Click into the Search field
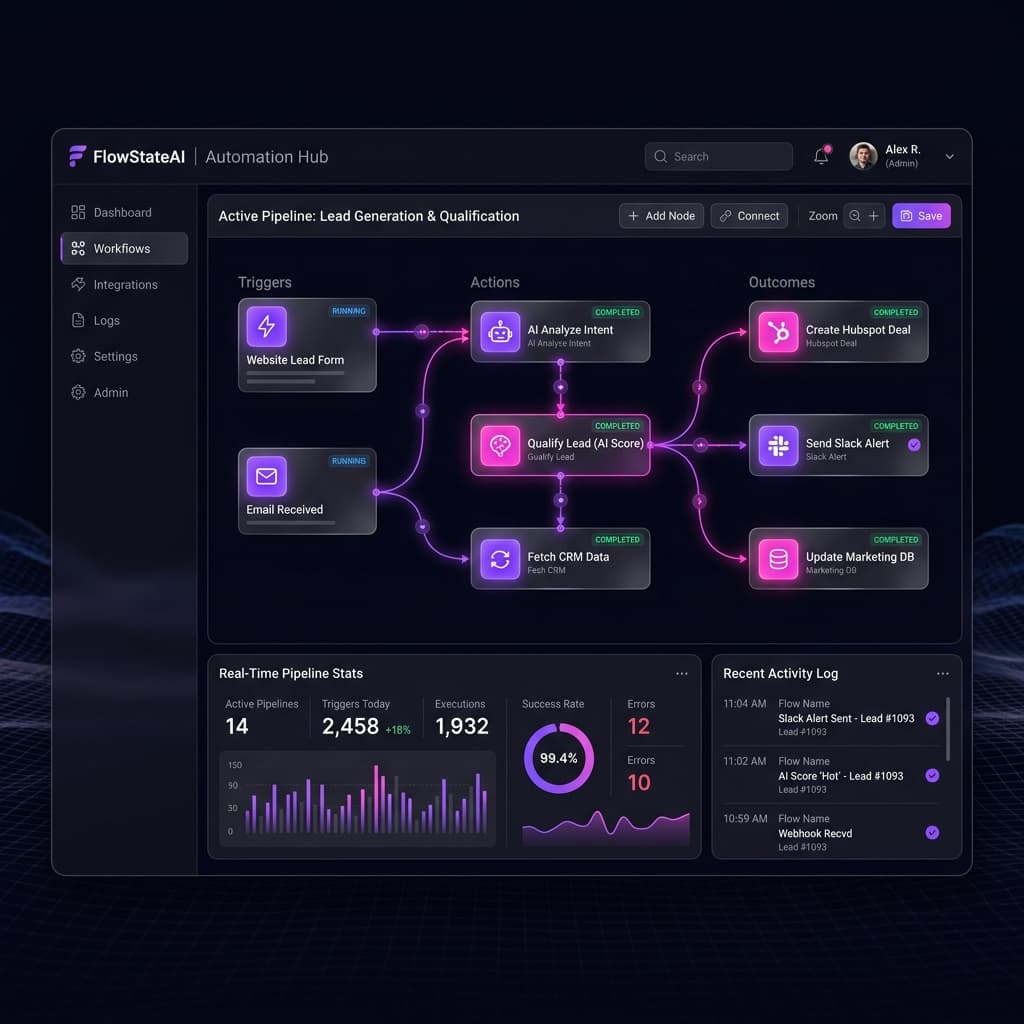The width and height of the screenshot is (1024, 1024). point(718,157)
